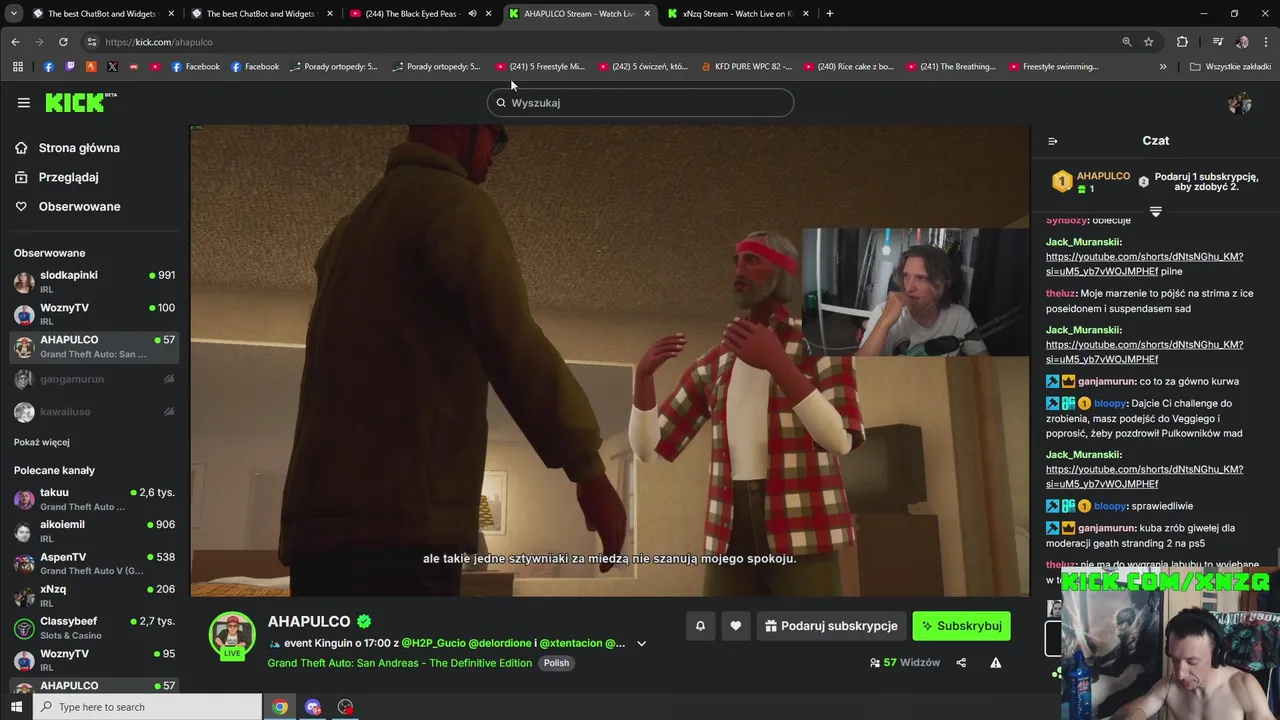Click the AHAPULCO streamer avatar
This screenshot has width=1280, height=720.
(x=232, y=634)
